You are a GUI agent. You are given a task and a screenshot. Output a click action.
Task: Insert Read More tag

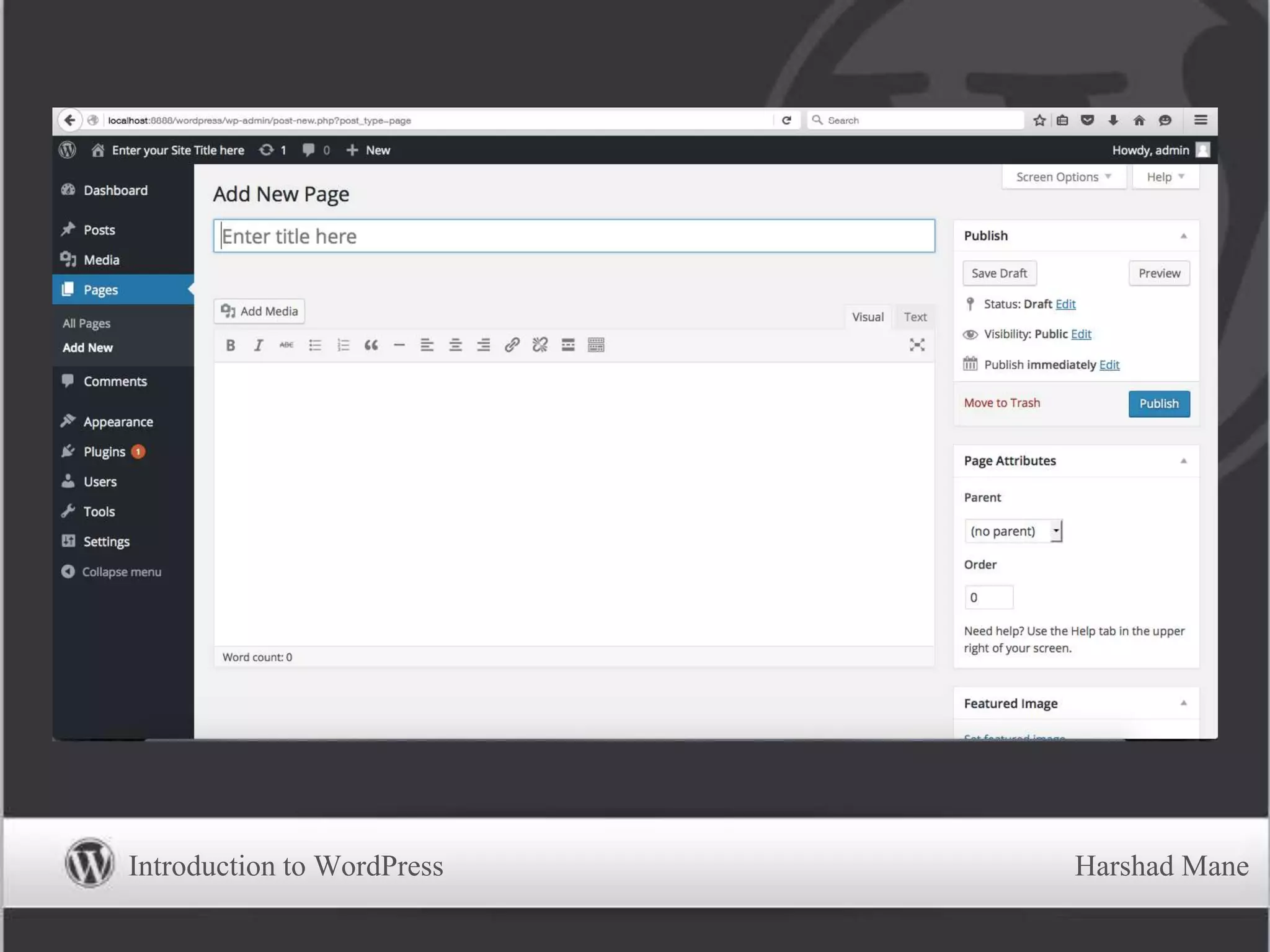(568, 345)
